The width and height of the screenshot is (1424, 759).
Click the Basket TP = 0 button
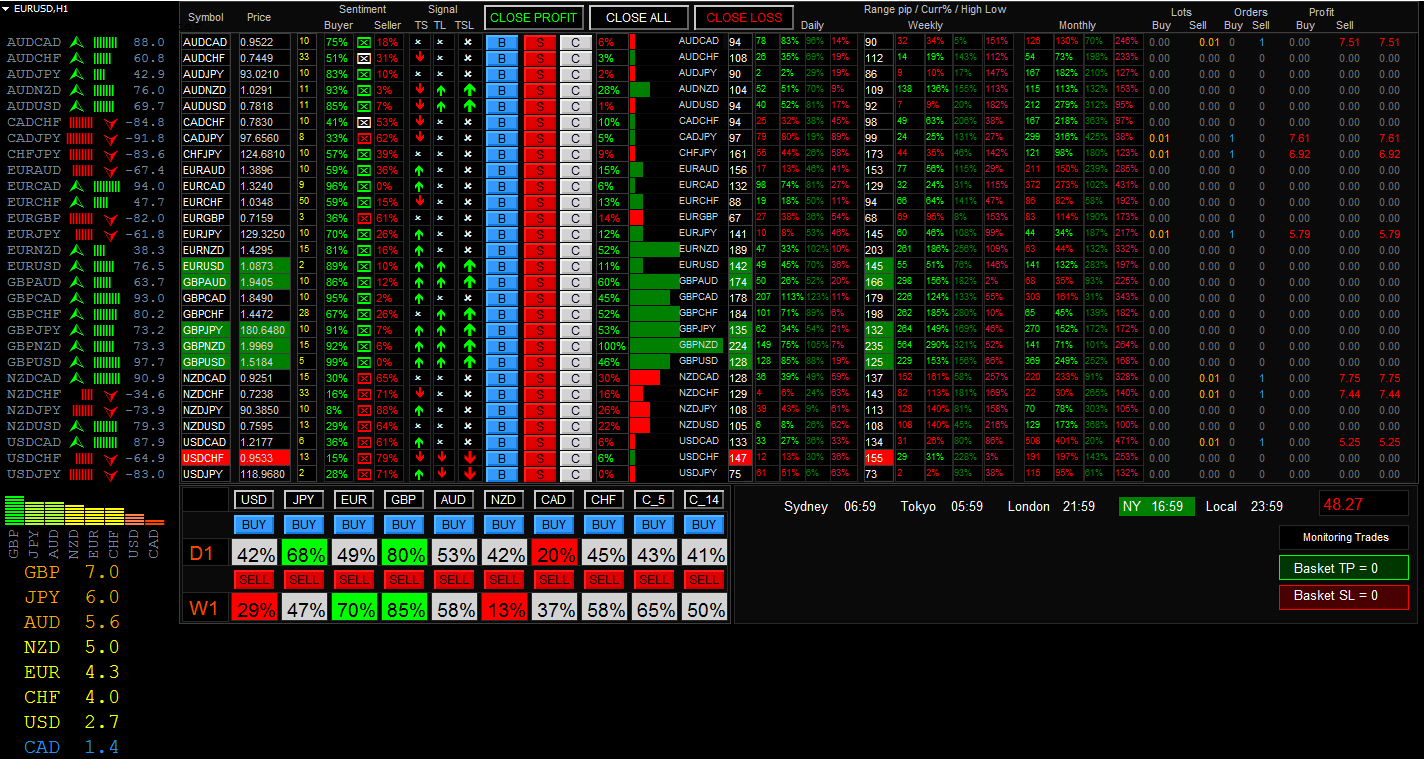click(x=1344, y=568)
